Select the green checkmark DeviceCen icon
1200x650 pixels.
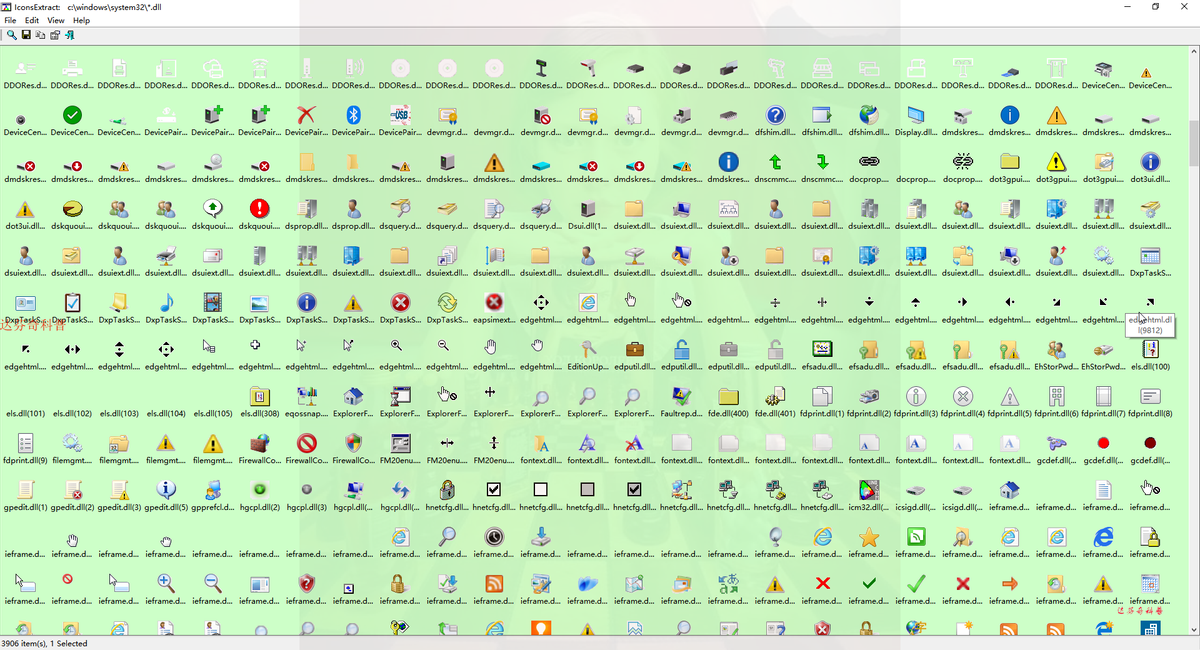pos(72,115)
